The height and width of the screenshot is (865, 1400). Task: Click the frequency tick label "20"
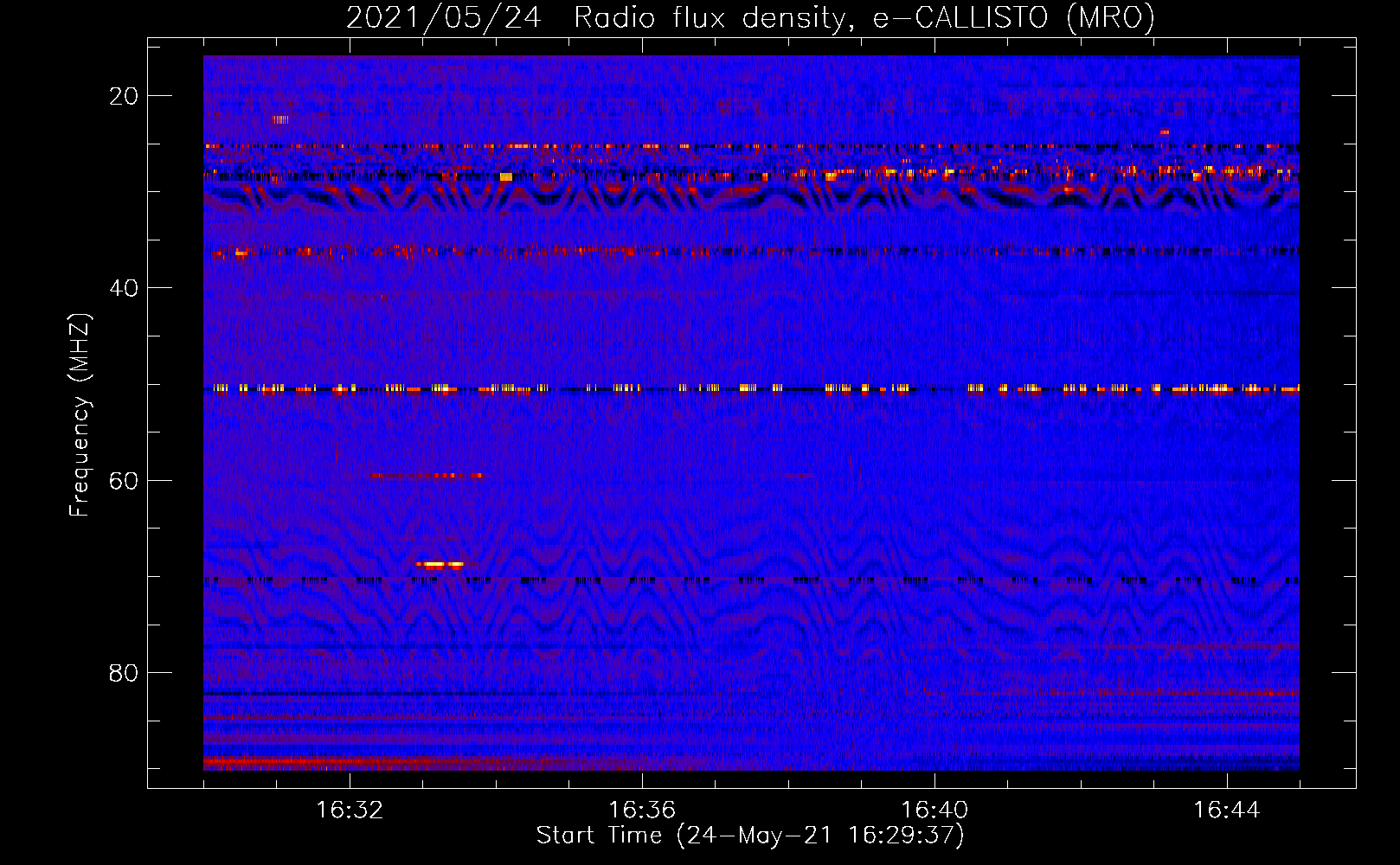[125, 96]
